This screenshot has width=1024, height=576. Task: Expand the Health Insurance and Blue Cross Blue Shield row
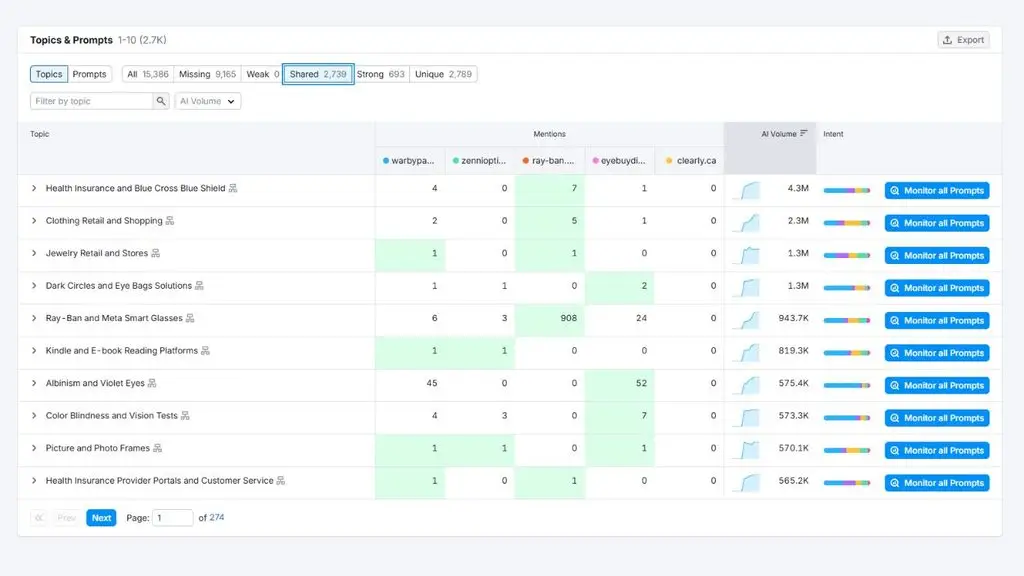click(x=34, y=188)
